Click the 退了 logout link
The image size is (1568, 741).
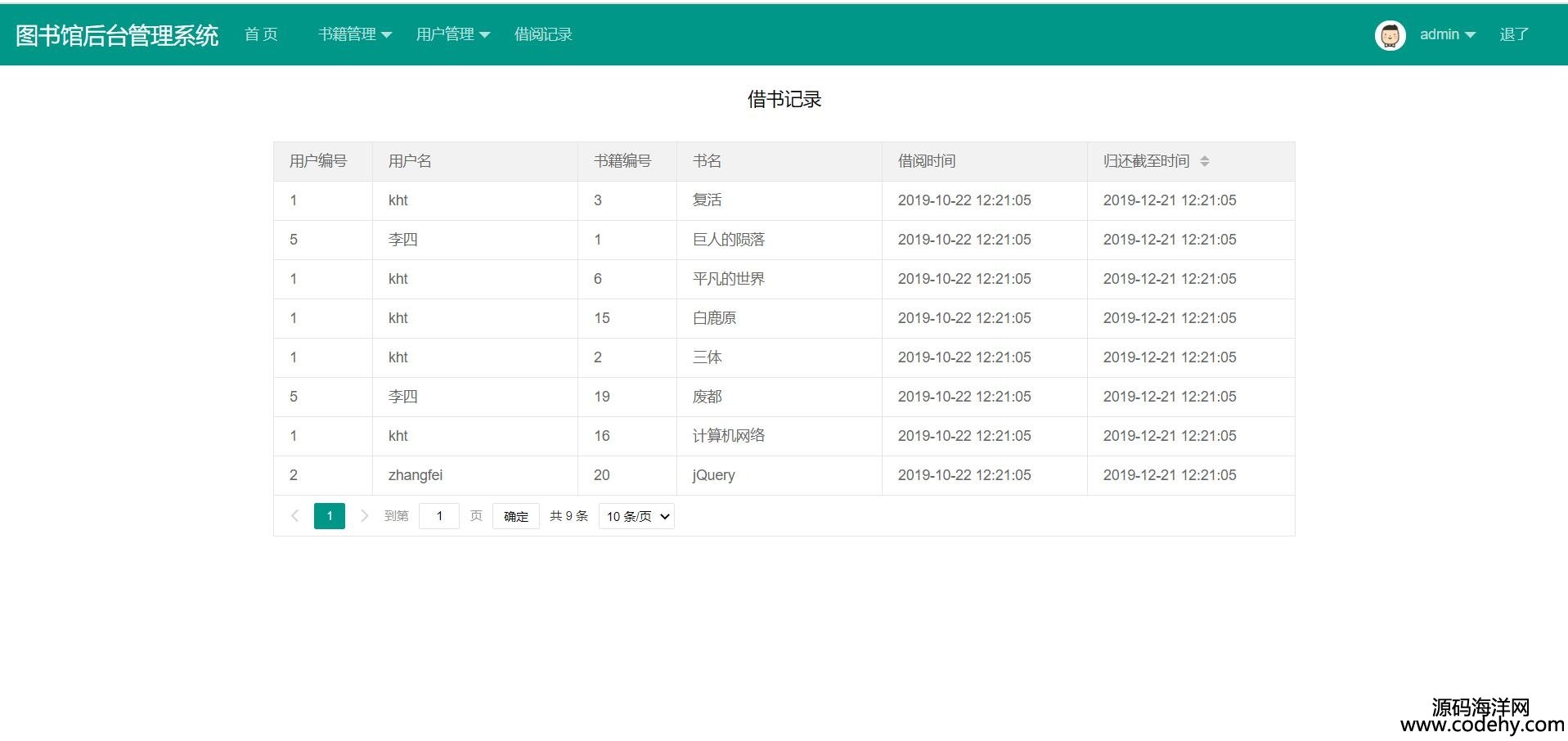point(1513,34)
